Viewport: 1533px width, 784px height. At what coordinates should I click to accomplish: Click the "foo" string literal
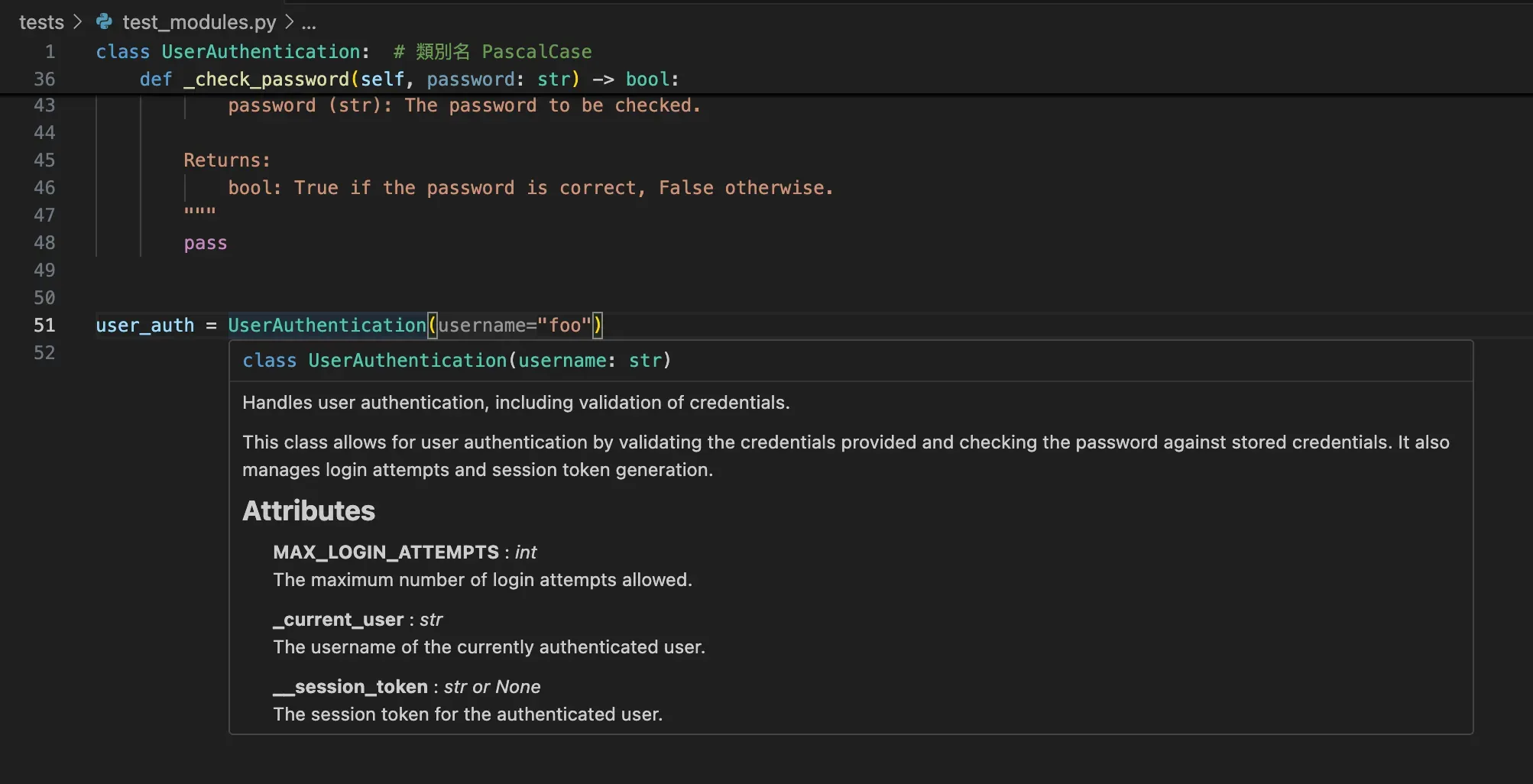565,325
